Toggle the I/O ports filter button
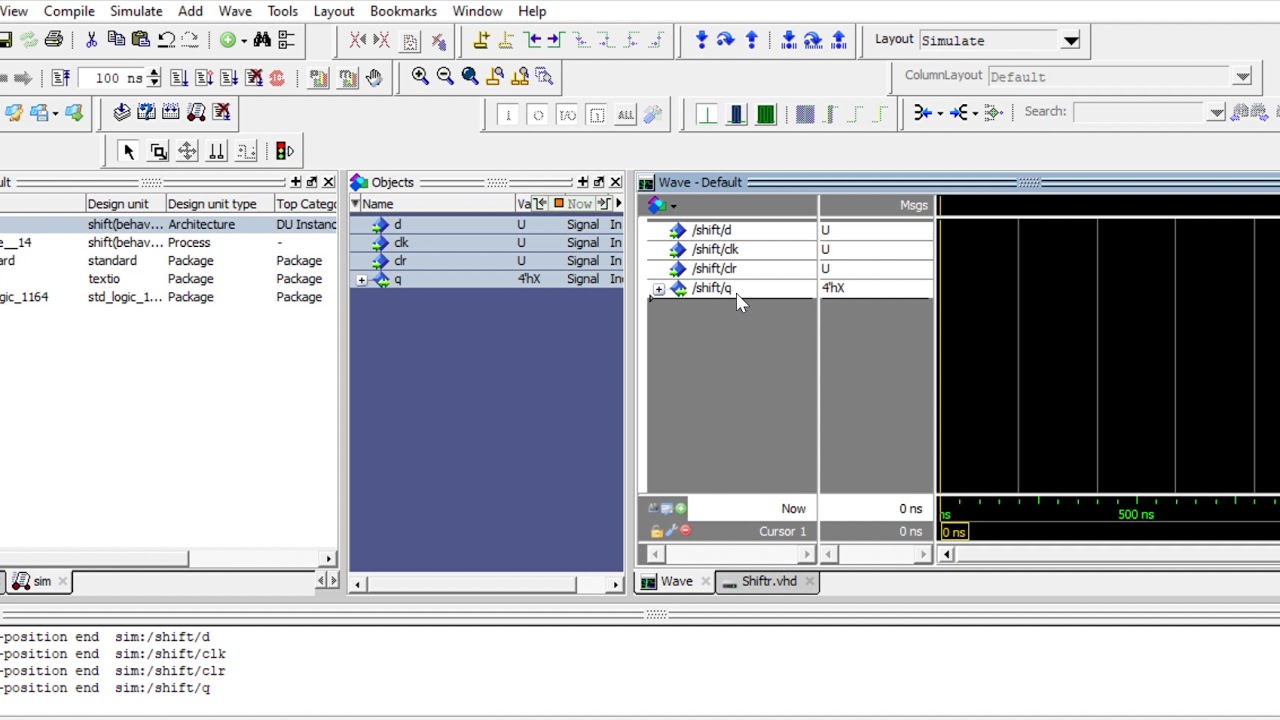Screen dimensions: 1280x720 567,115
